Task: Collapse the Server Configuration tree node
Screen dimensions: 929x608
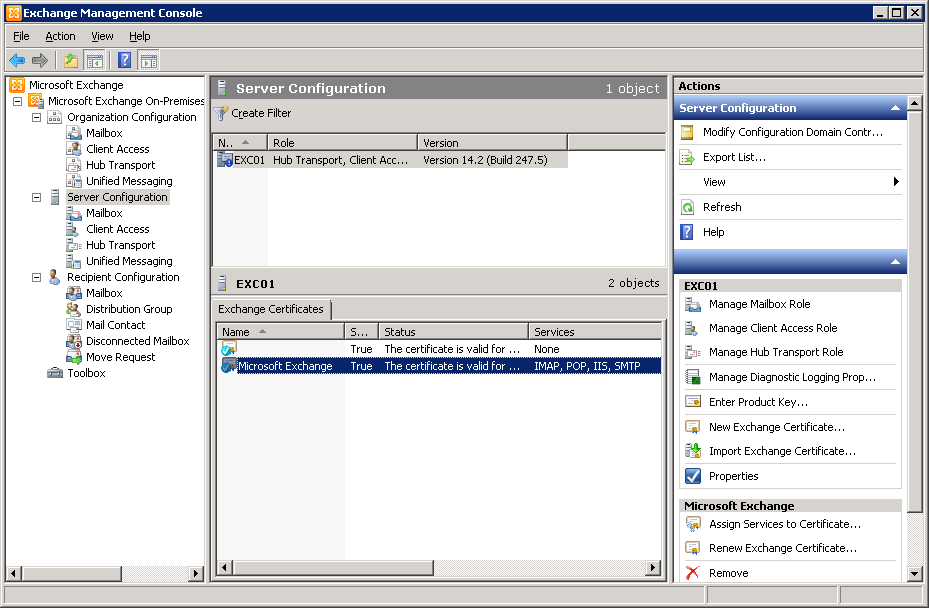Action: [x=37, y=197]
